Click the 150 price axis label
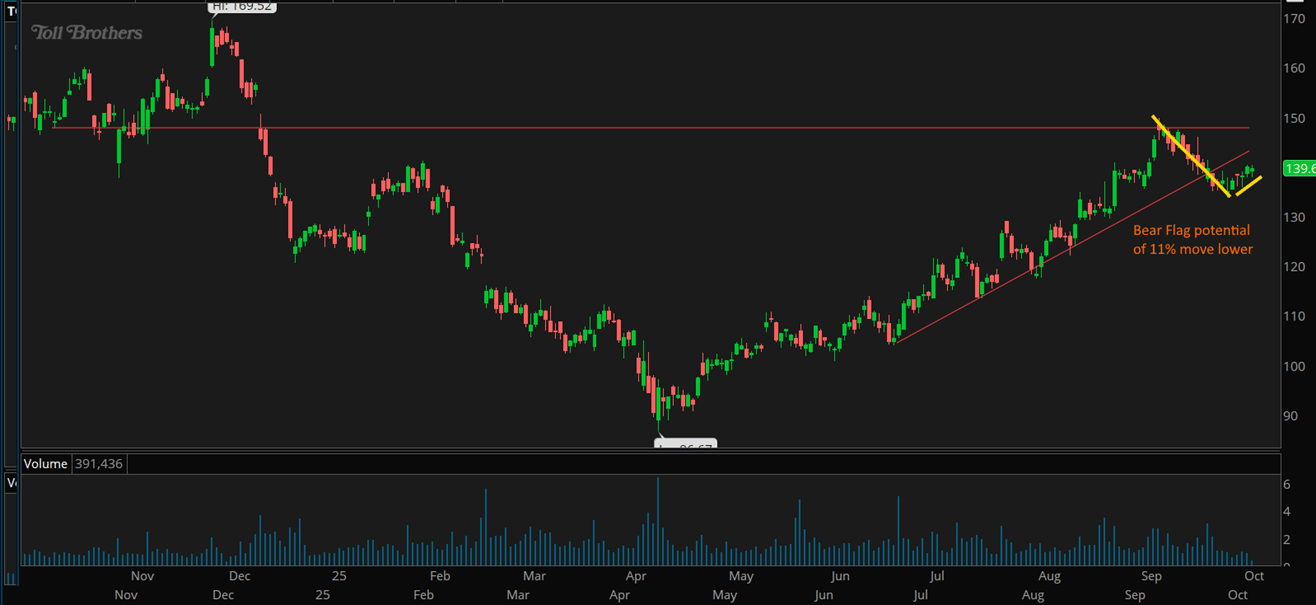This screenshot has width=1316, height=605. click(x=1294, y=118)
